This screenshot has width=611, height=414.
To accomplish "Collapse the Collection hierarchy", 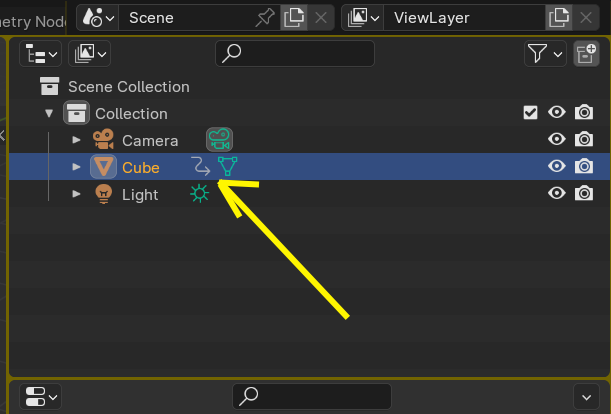I will pos(49,113).
